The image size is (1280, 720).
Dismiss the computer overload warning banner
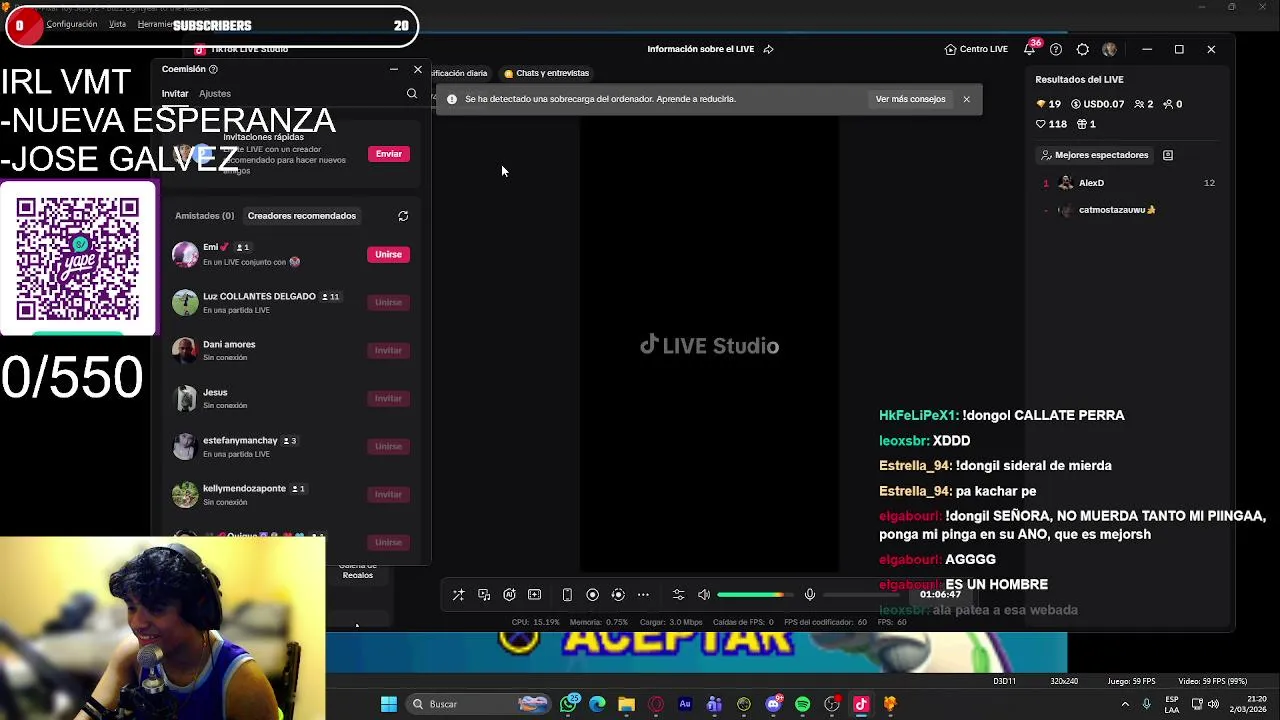pos(966,99)
